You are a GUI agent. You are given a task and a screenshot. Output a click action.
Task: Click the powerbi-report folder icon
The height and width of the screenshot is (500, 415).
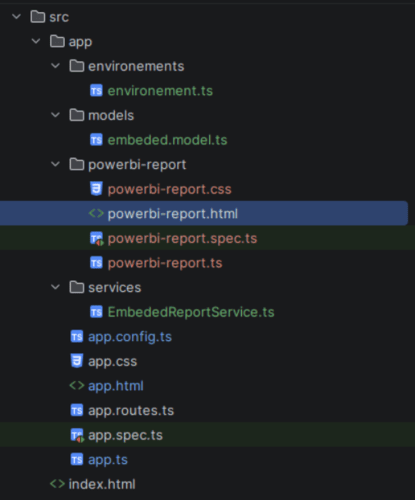tap(77, 164)
